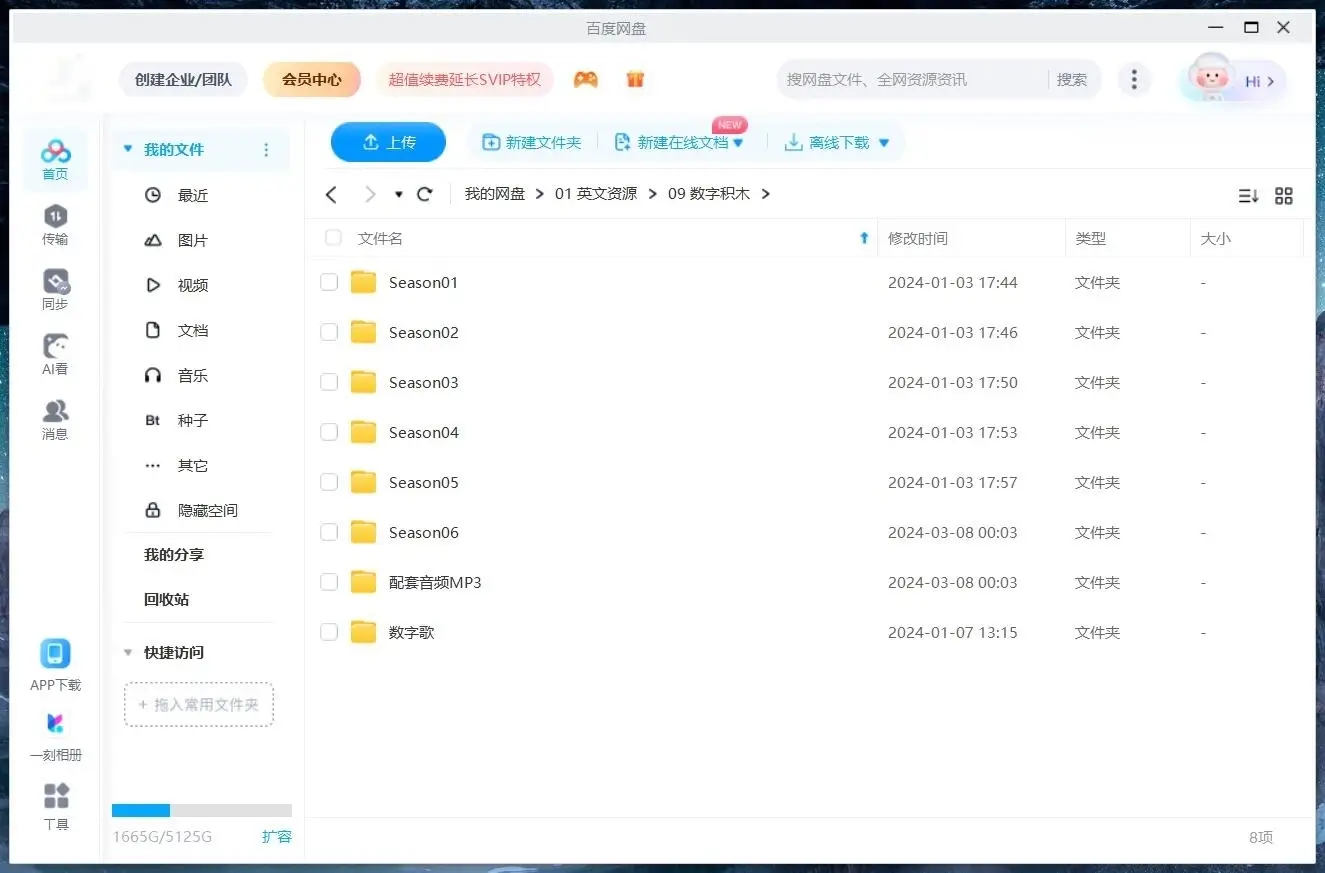Select 视频 in the file categories
Image resolution: width=1325 pixels, height=873 pixels.
click(192, 286)
